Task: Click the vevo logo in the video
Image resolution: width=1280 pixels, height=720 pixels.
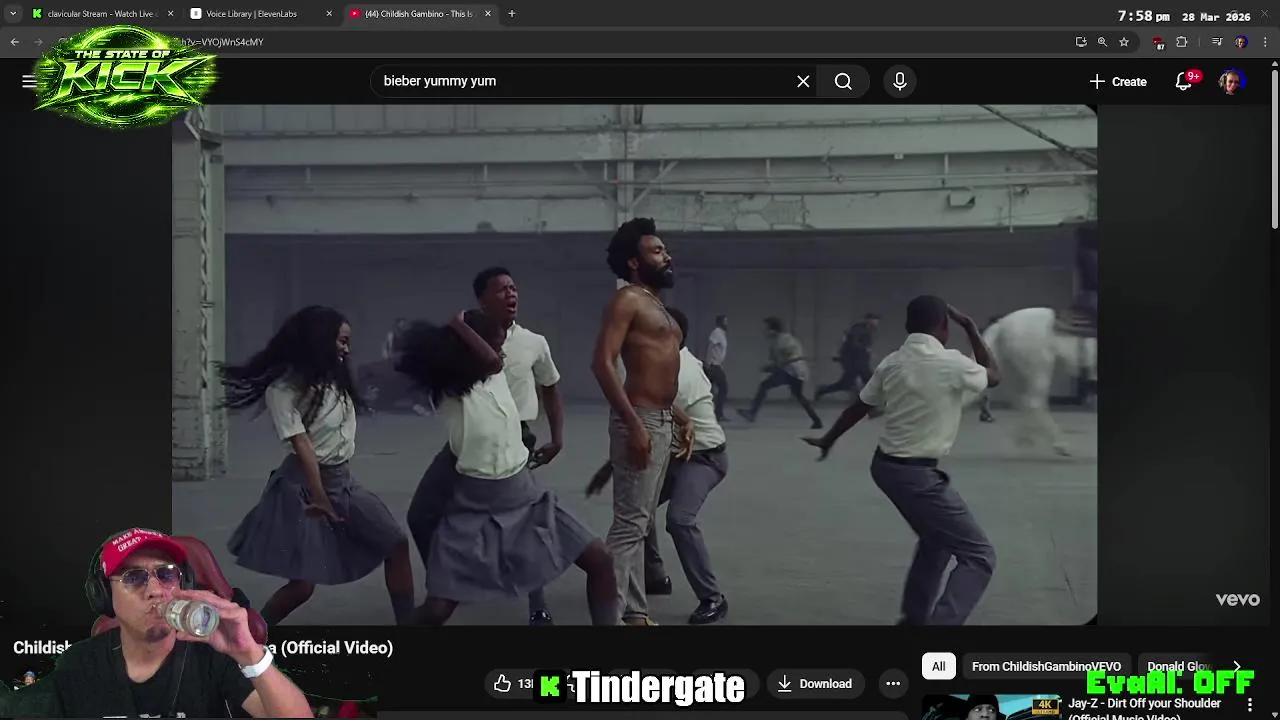Action: (1237, 599)
